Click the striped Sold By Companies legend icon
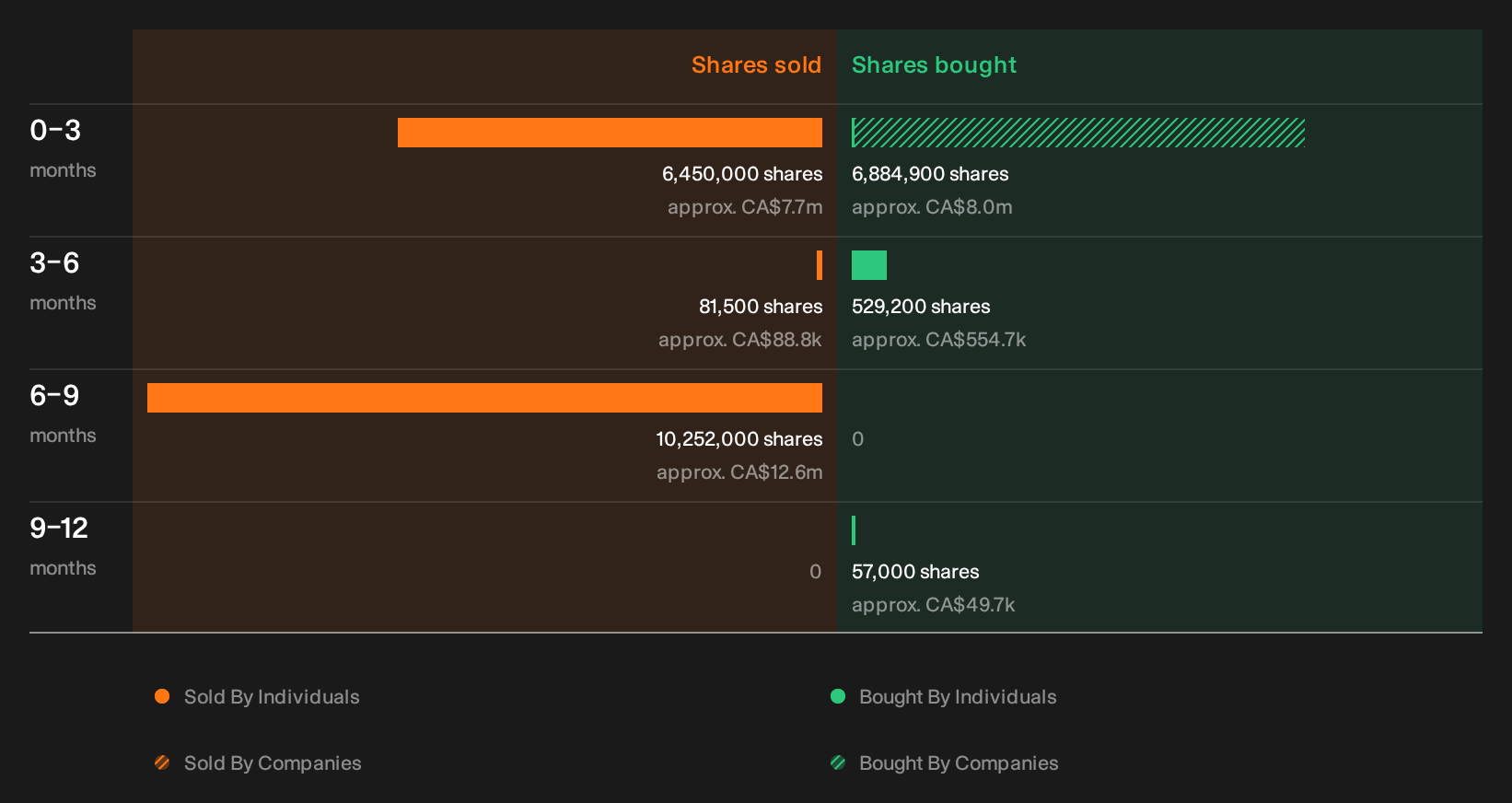Image resolution: width=1512 pixels, height=803 pixels. coord(162,762)
